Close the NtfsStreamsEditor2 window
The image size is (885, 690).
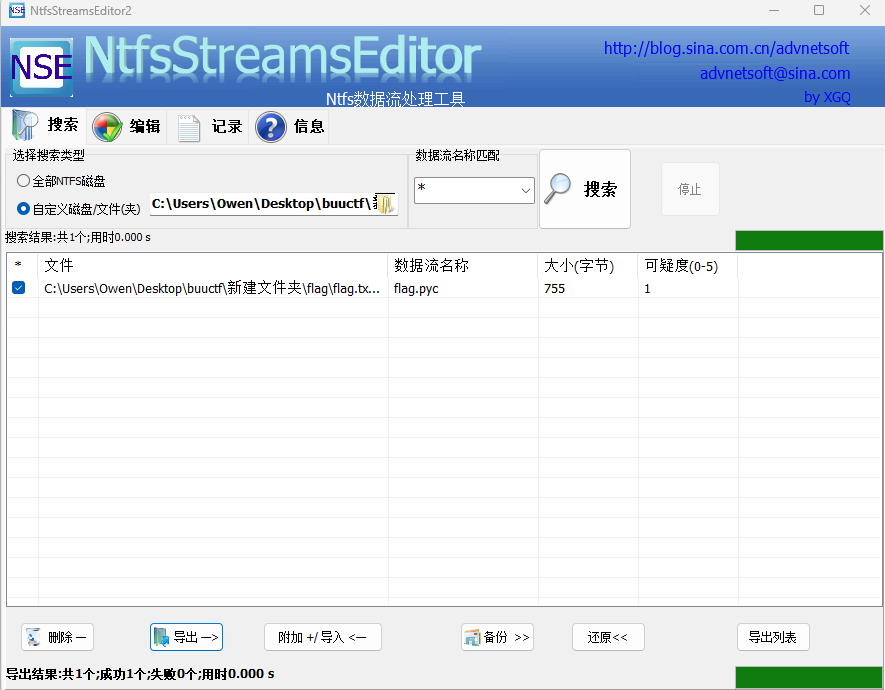click(x=865, y=10)
